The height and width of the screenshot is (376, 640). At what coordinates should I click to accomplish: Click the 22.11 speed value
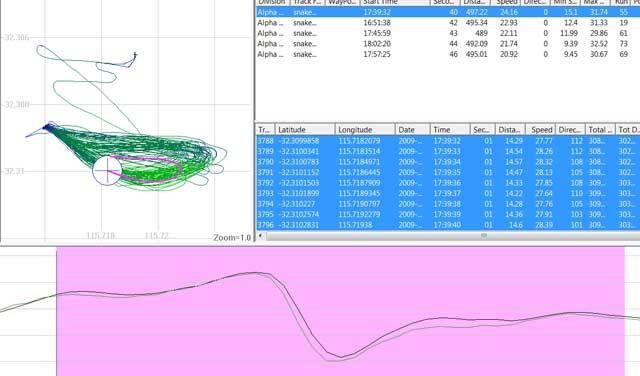(509, 33)
